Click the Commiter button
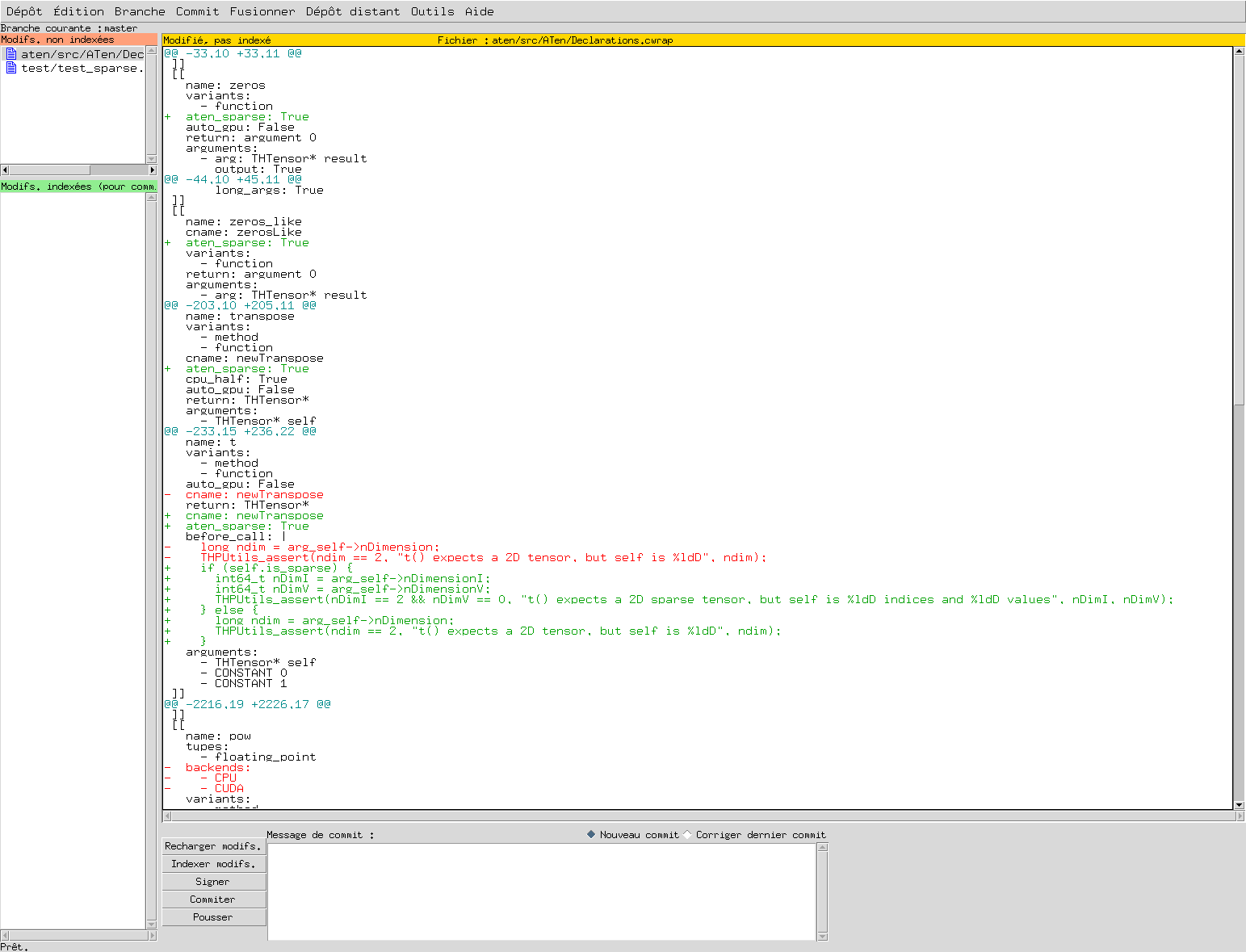The width and height of the screenshot is (1246, 952). (214, 900)
